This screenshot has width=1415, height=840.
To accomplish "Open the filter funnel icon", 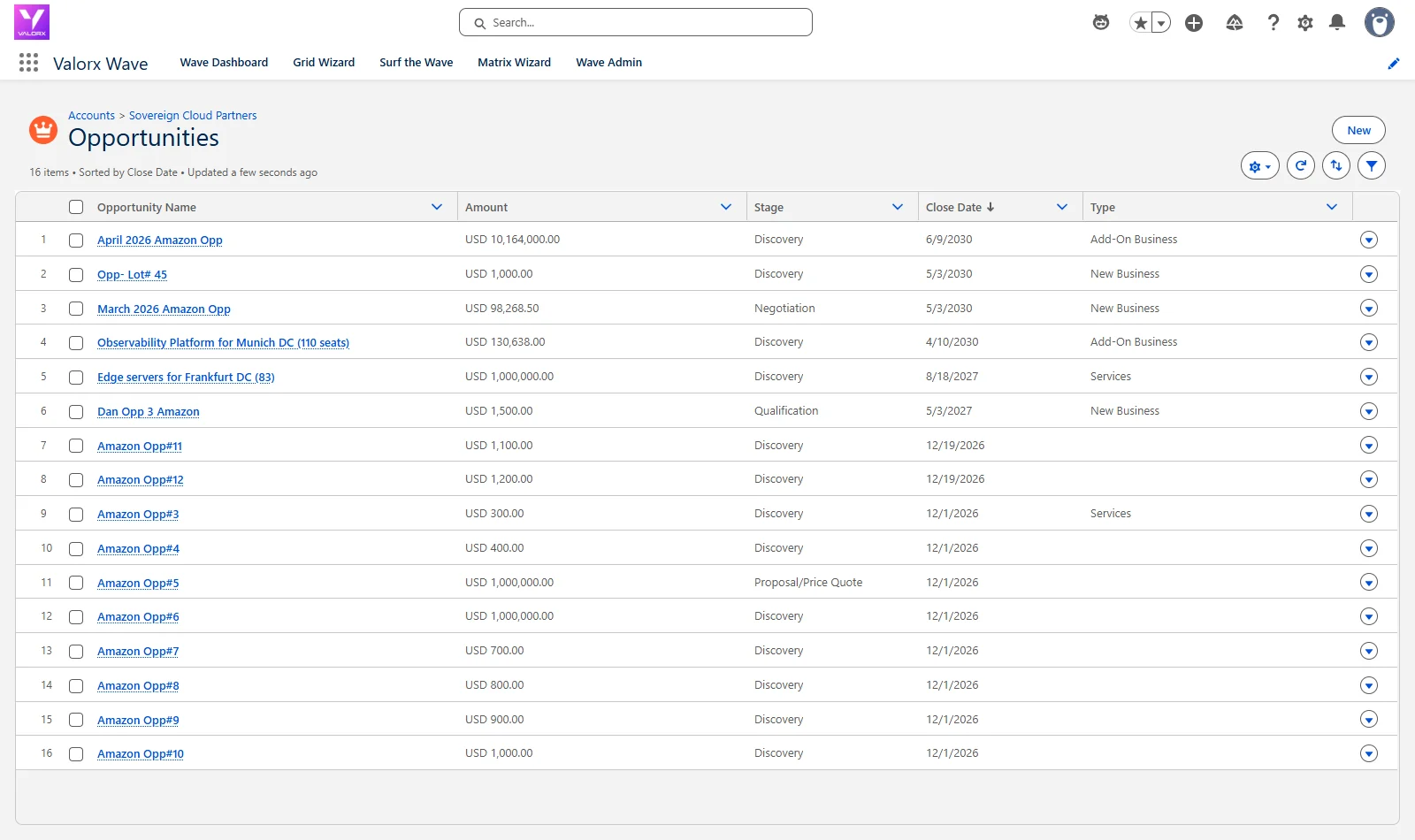I will coord(1372,165).
